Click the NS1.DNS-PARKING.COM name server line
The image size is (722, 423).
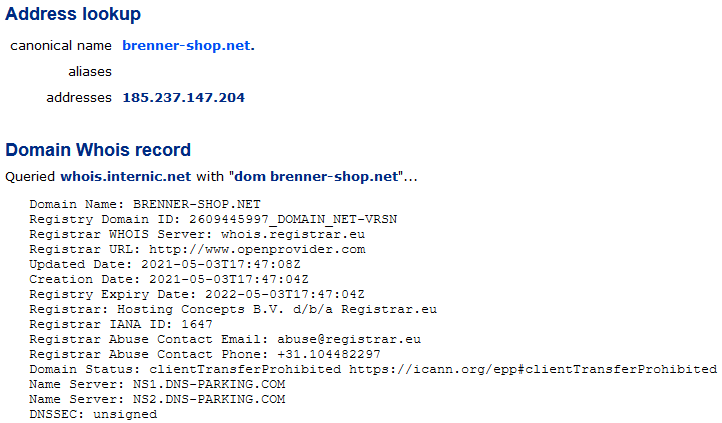click(x=157, y=384)
